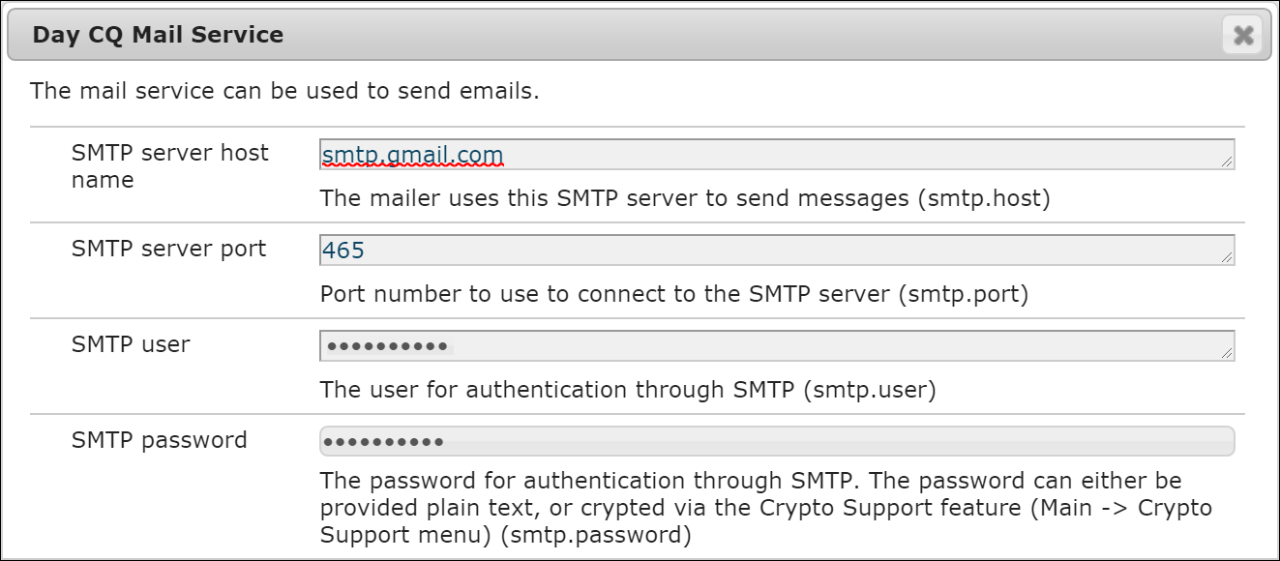Close the Day CQ Mail Service dialog
Viewport: 1280px width, 561px height.
[x=1243, y=36]
